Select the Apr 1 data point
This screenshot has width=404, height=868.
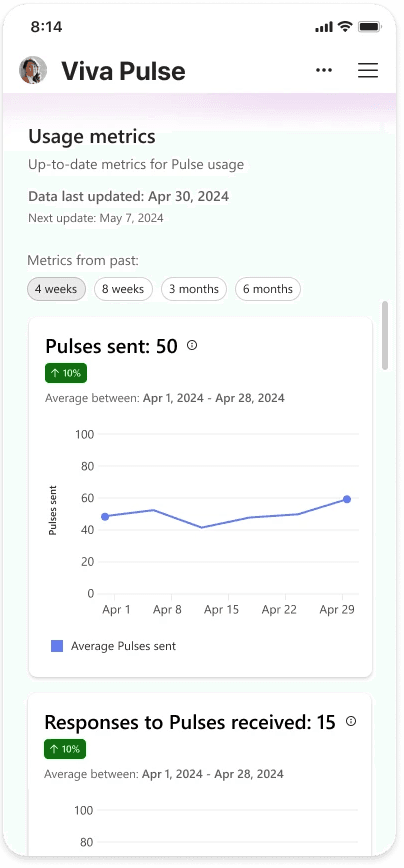click(x=105, y=516)
